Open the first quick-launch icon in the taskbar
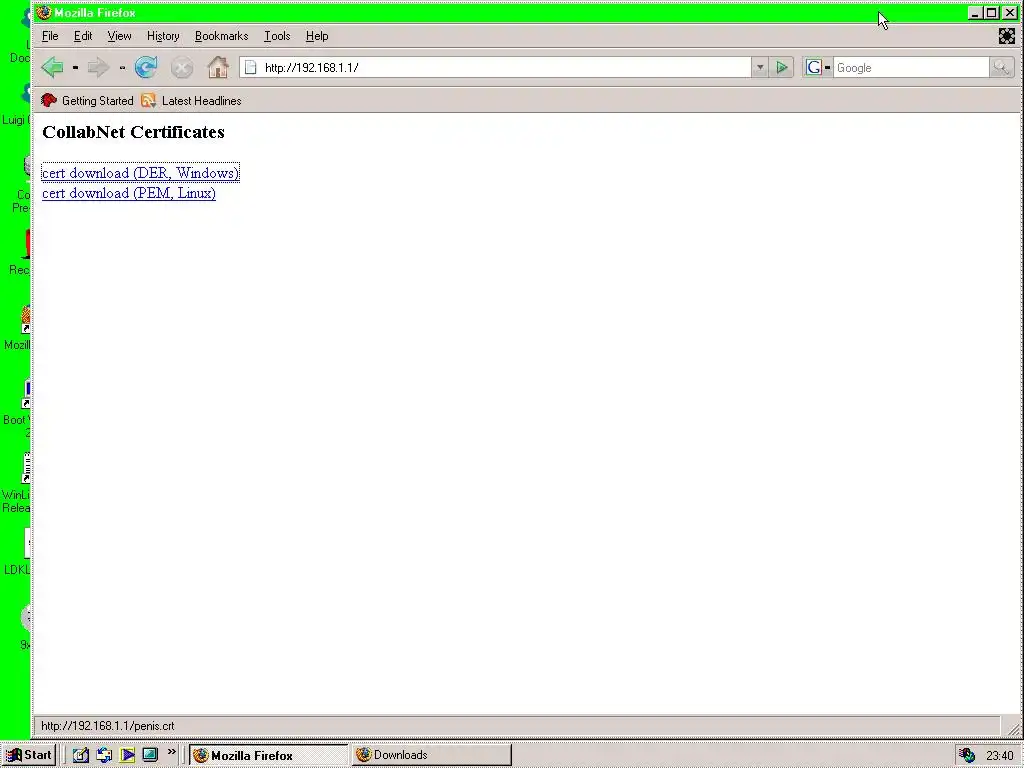 [x=81, y=755]
